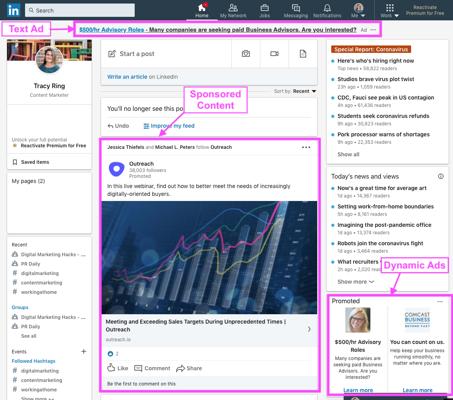Open the Work apps grid dropdown

click(389, 10)
